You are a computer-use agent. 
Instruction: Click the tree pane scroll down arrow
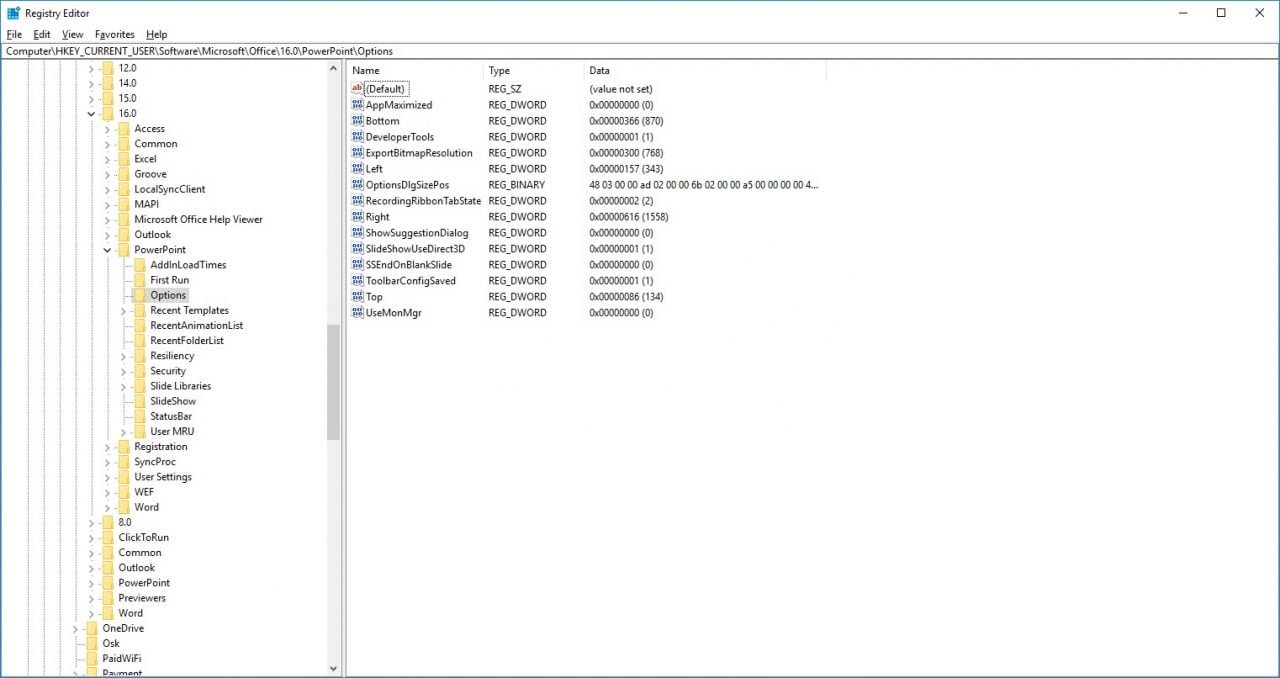pyautogui.click(x=333, y=669)
